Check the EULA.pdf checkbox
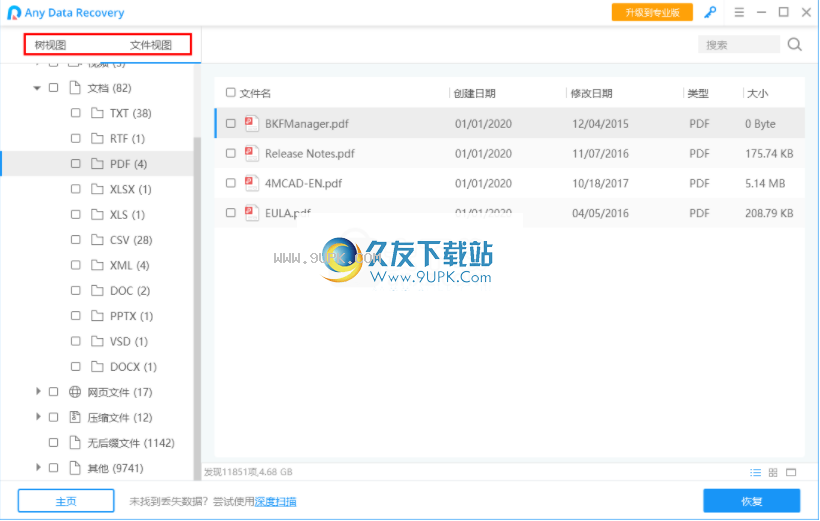 coord(231,213)
